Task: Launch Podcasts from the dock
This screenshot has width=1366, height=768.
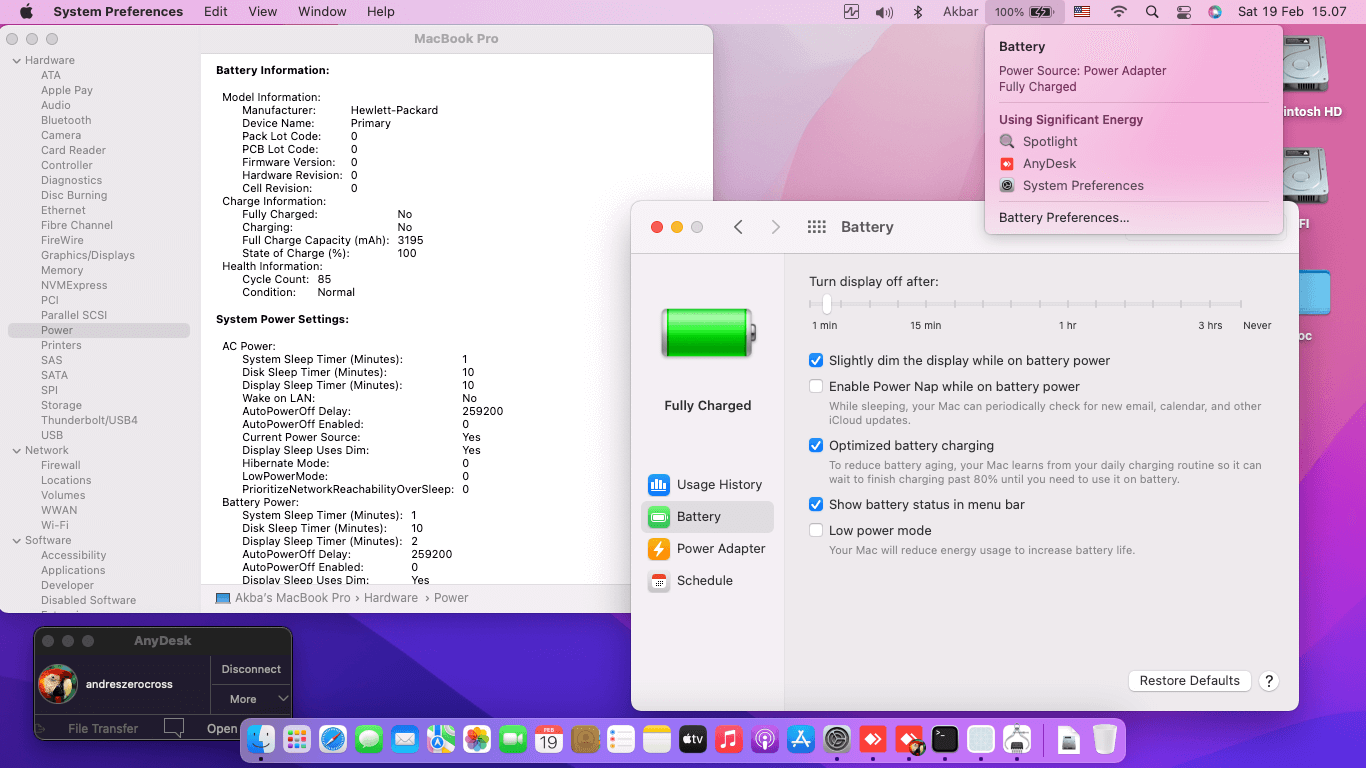Action: 765,739
